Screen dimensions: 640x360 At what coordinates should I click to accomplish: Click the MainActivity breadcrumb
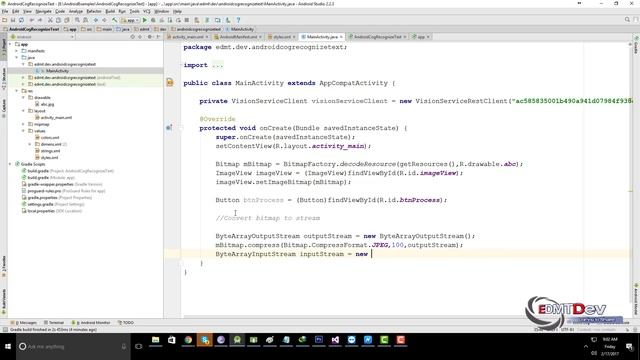(x=240, y=29)
